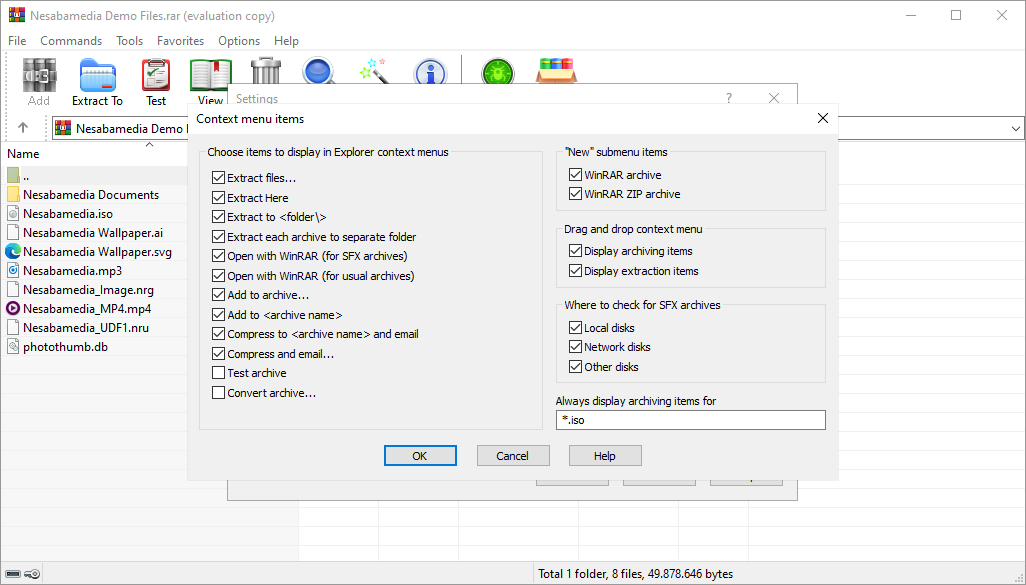Enable the Test archive checkbox
The width and height of the screenshot is (1026, 585).
[x=219, y=373]
